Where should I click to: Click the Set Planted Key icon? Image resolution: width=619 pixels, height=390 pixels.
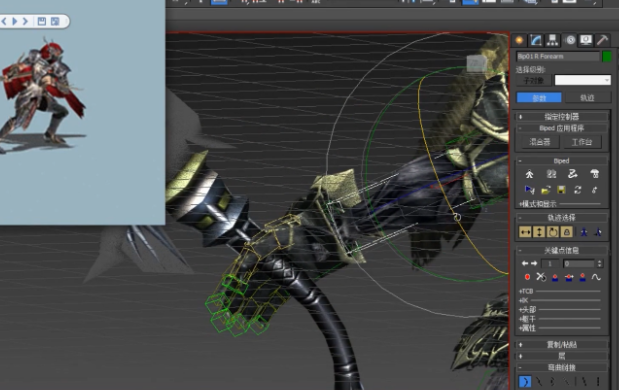pyautogui.click(x=555, y=277)
